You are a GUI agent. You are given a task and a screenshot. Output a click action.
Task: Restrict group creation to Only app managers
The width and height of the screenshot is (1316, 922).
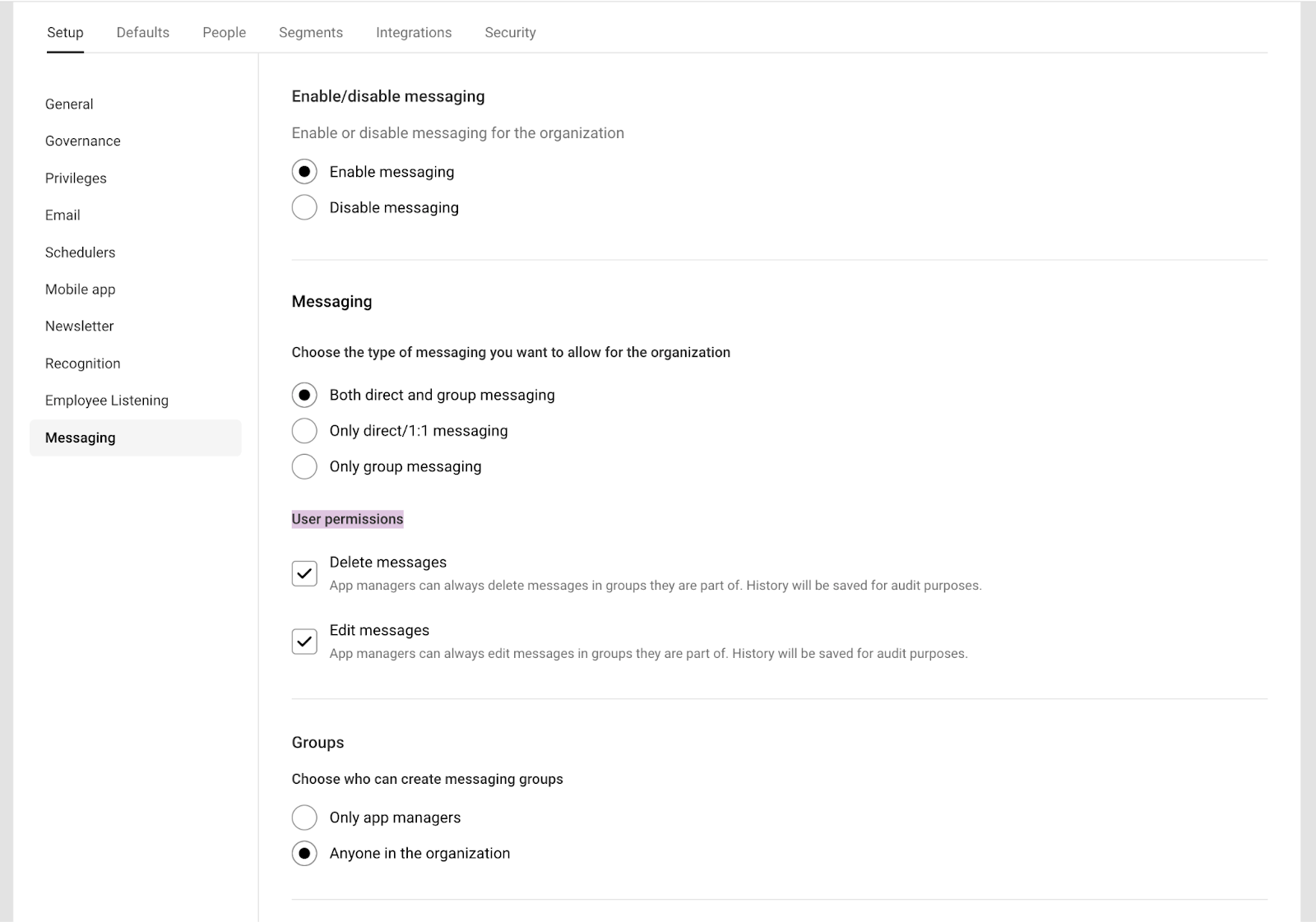(x=304, y=818)
